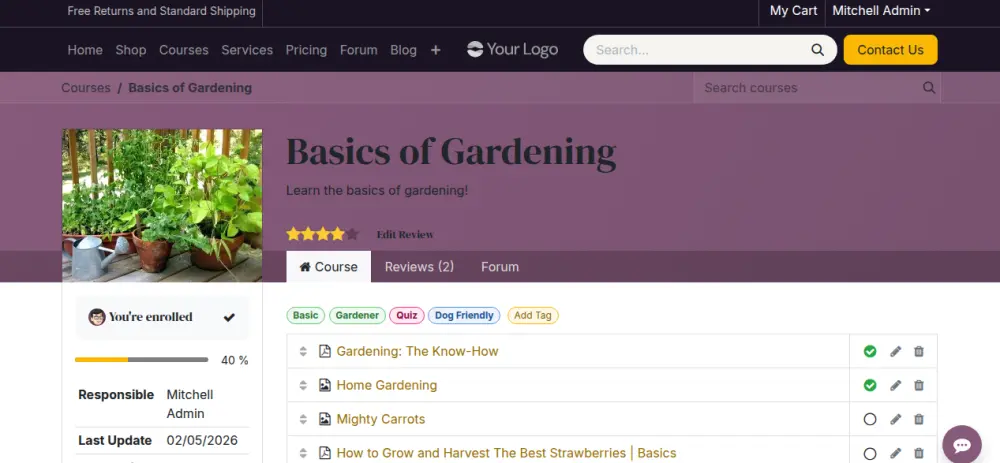Viewport: 1000px width, 463px height.
Task: Open How to Grow and Harvest Strawberries lesson
Action: click(506, 453)
